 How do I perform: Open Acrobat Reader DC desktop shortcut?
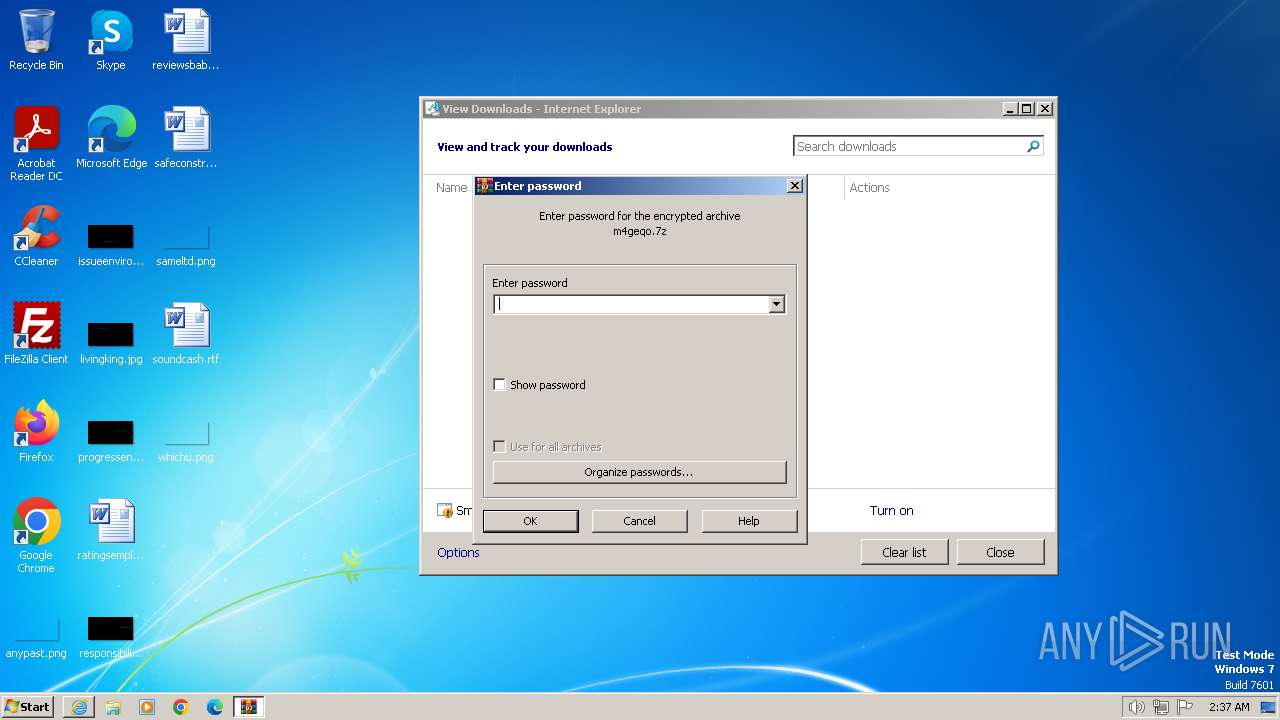click(36, 144)
